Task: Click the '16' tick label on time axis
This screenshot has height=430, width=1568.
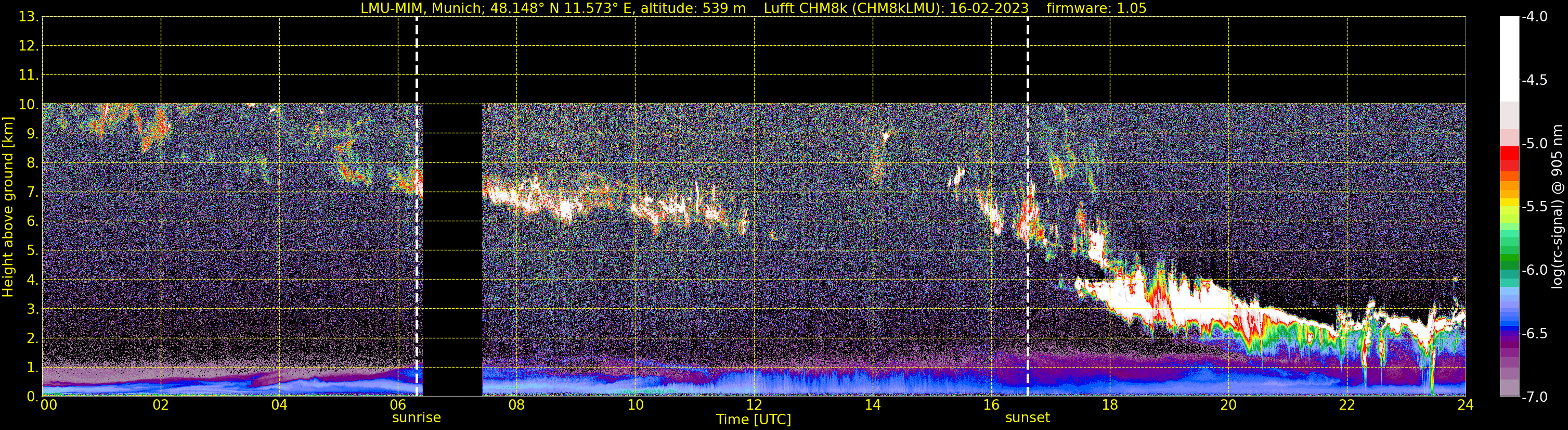Action: (992, 405)
